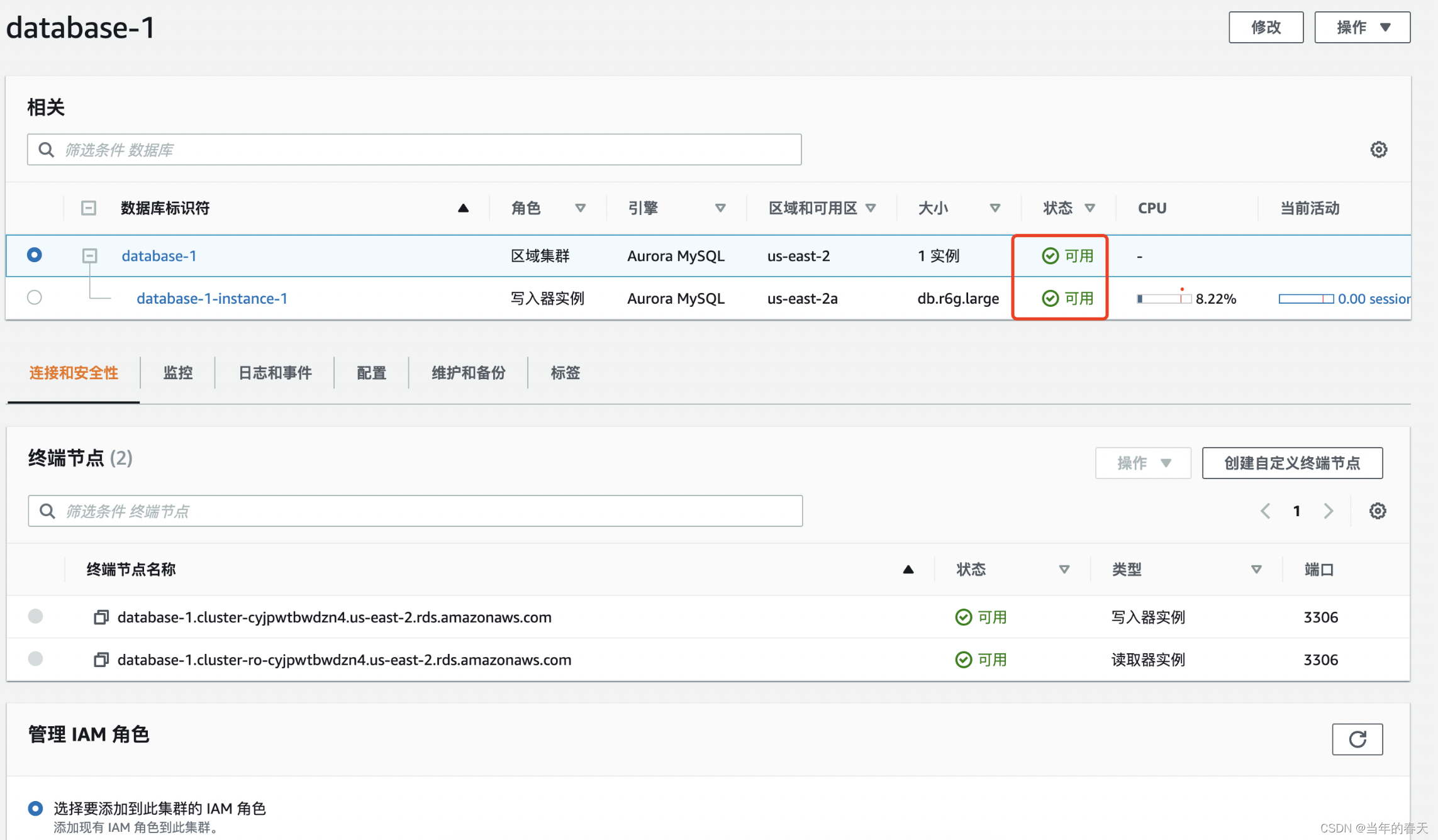
Task: Sort by 角色 column dropdown
Action: (580, 208)
